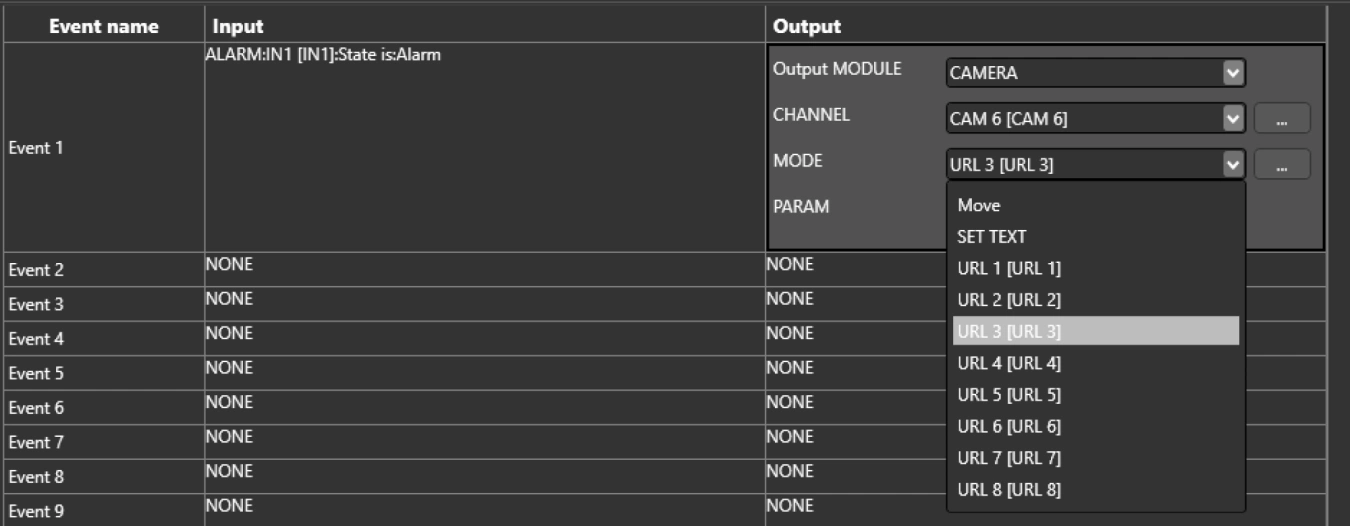Screen dimensions: 1350x526
Task: Choose URL 4 [URL 4] mode
Action: point(1009,363)
